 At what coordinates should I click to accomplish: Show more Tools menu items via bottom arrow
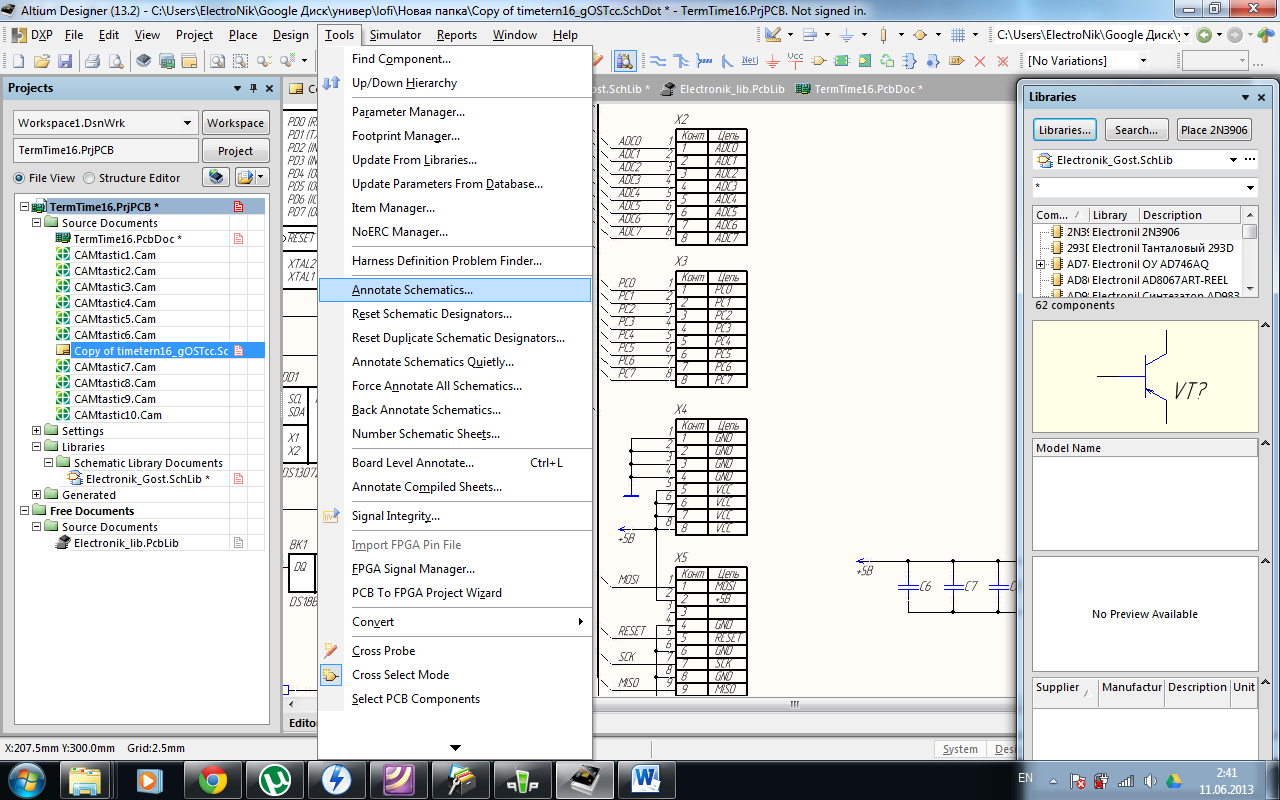455,747
